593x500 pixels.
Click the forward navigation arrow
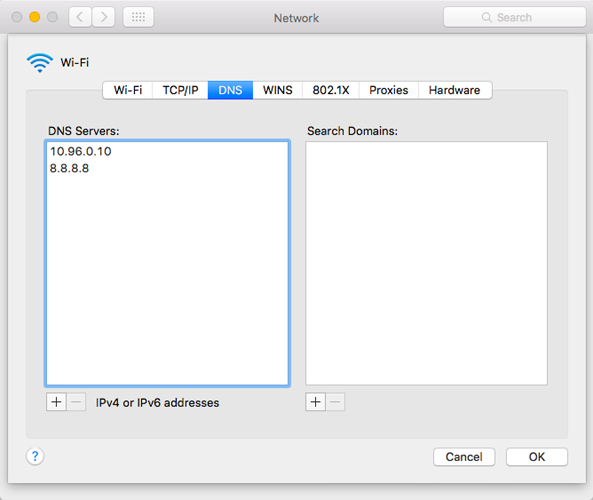pos(103,17)
